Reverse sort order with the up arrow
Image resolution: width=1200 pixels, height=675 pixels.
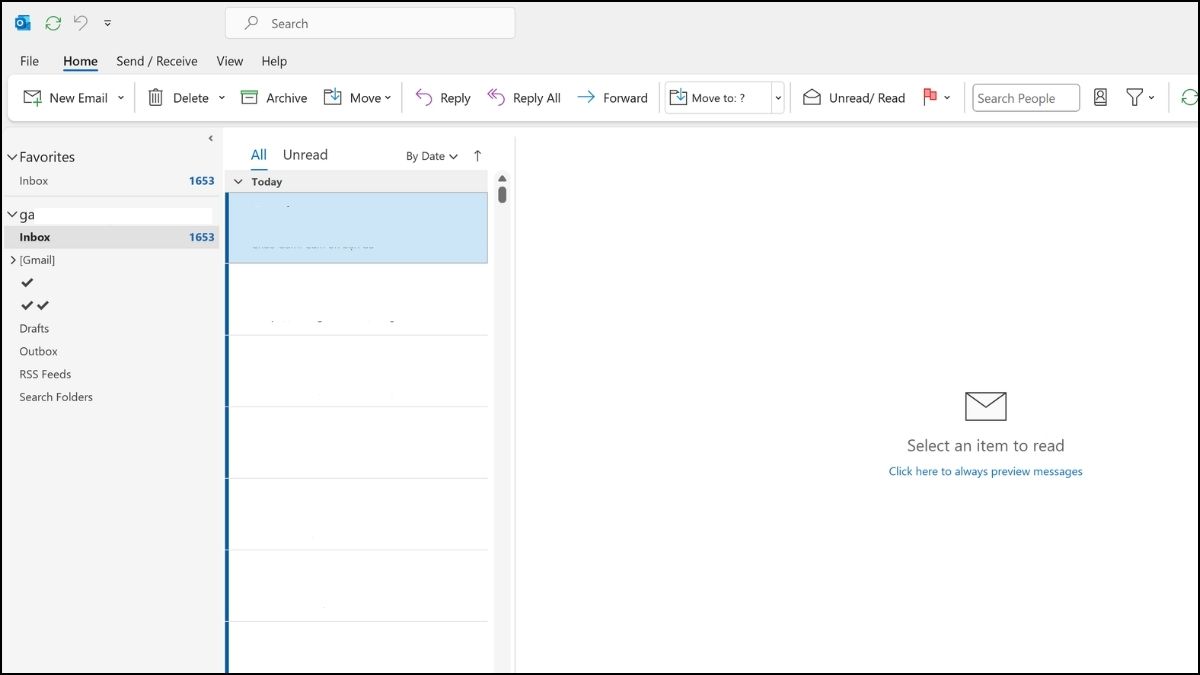(x=477, y=156)
